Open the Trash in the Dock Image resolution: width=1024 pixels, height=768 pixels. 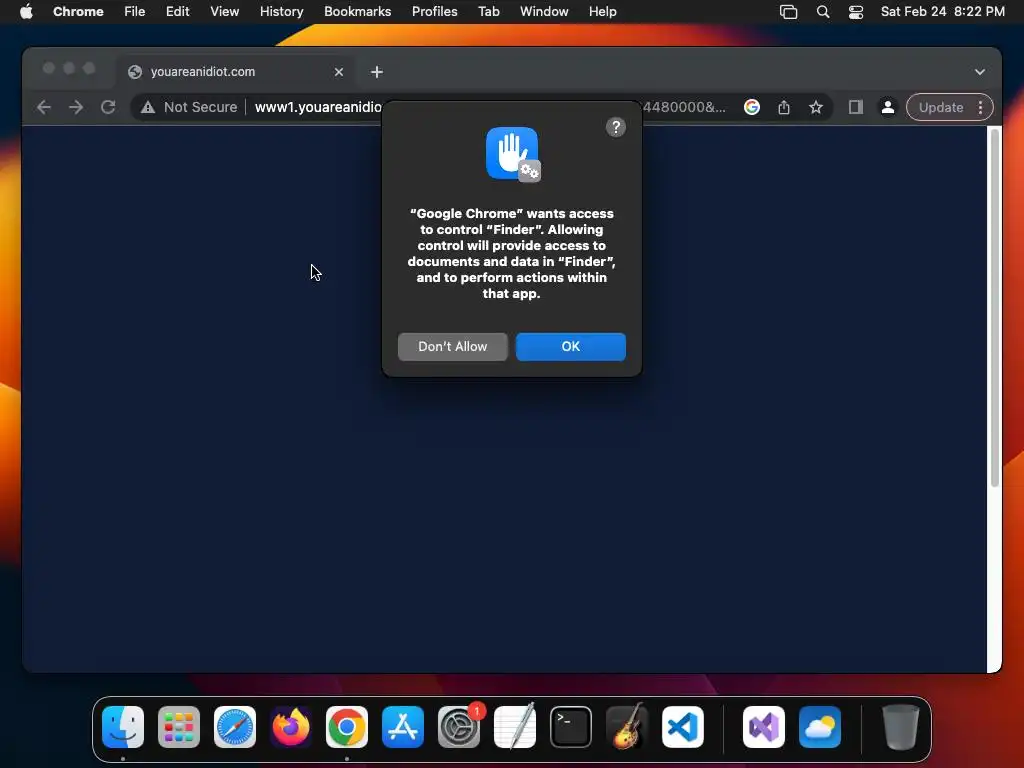901,727
